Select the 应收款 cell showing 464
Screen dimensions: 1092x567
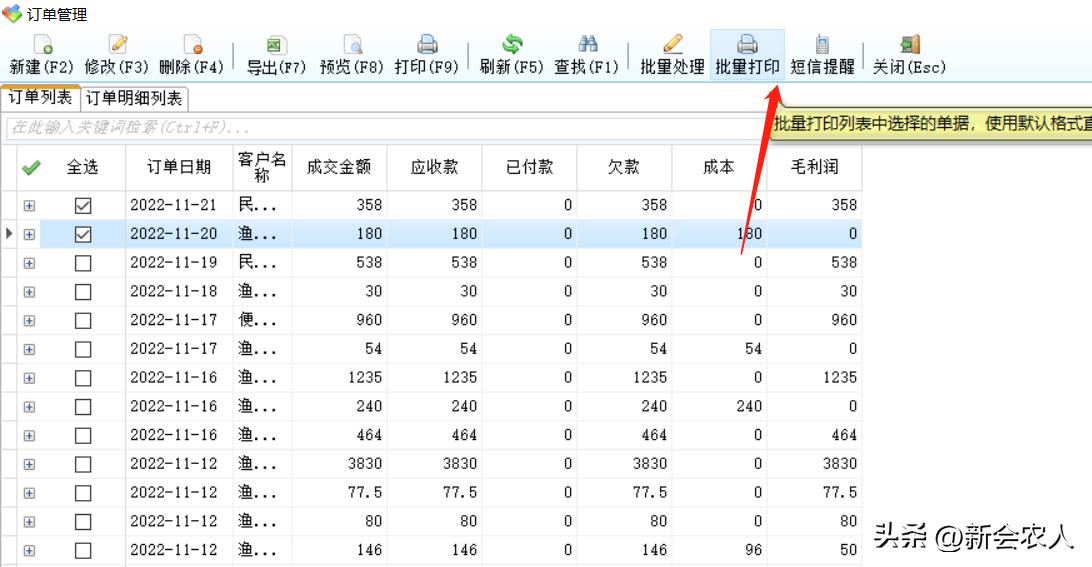(x=435, y=435)
